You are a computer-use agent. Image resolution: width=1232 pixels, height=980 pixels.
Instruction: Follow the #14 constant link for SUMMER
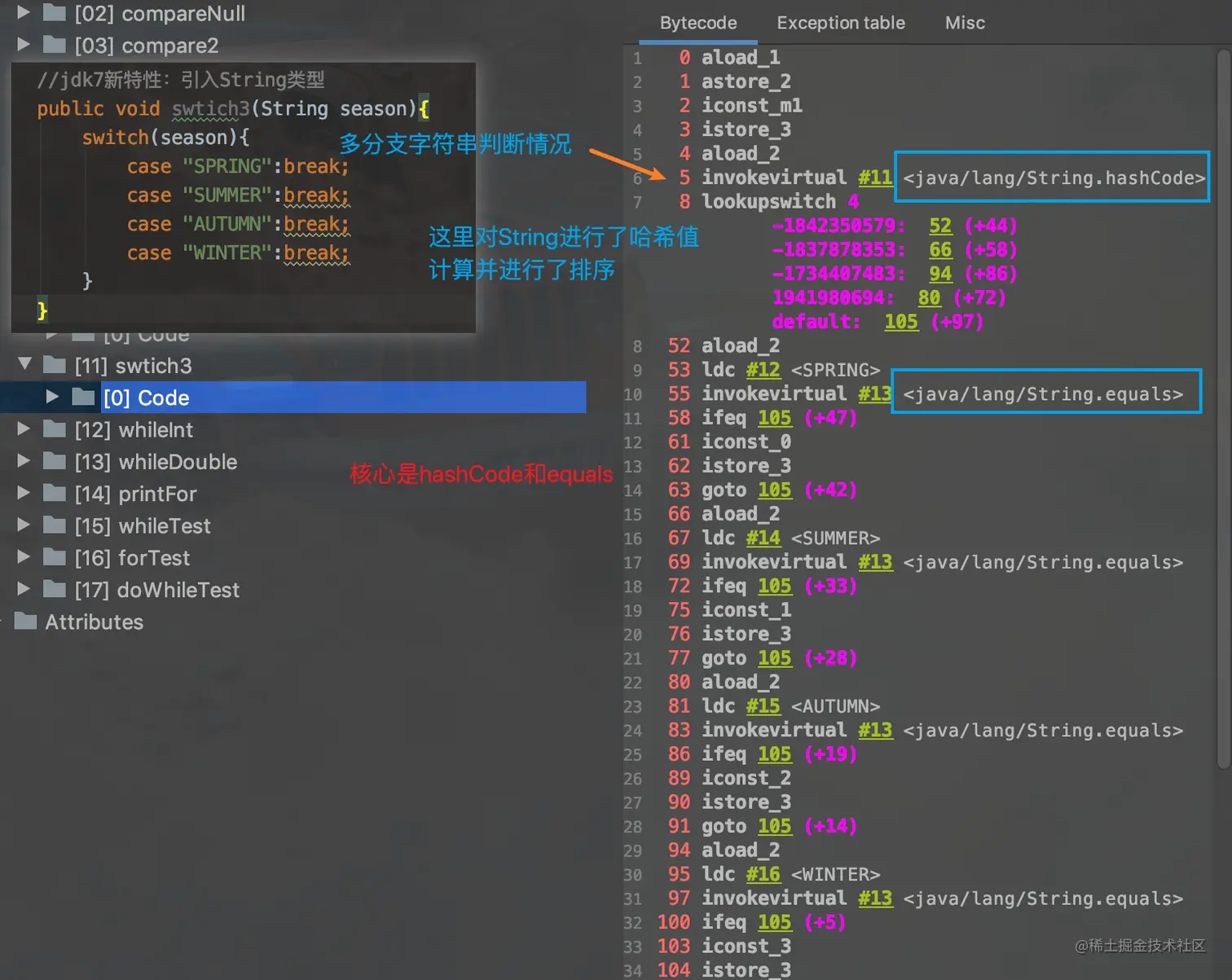(x=763, y=538)
